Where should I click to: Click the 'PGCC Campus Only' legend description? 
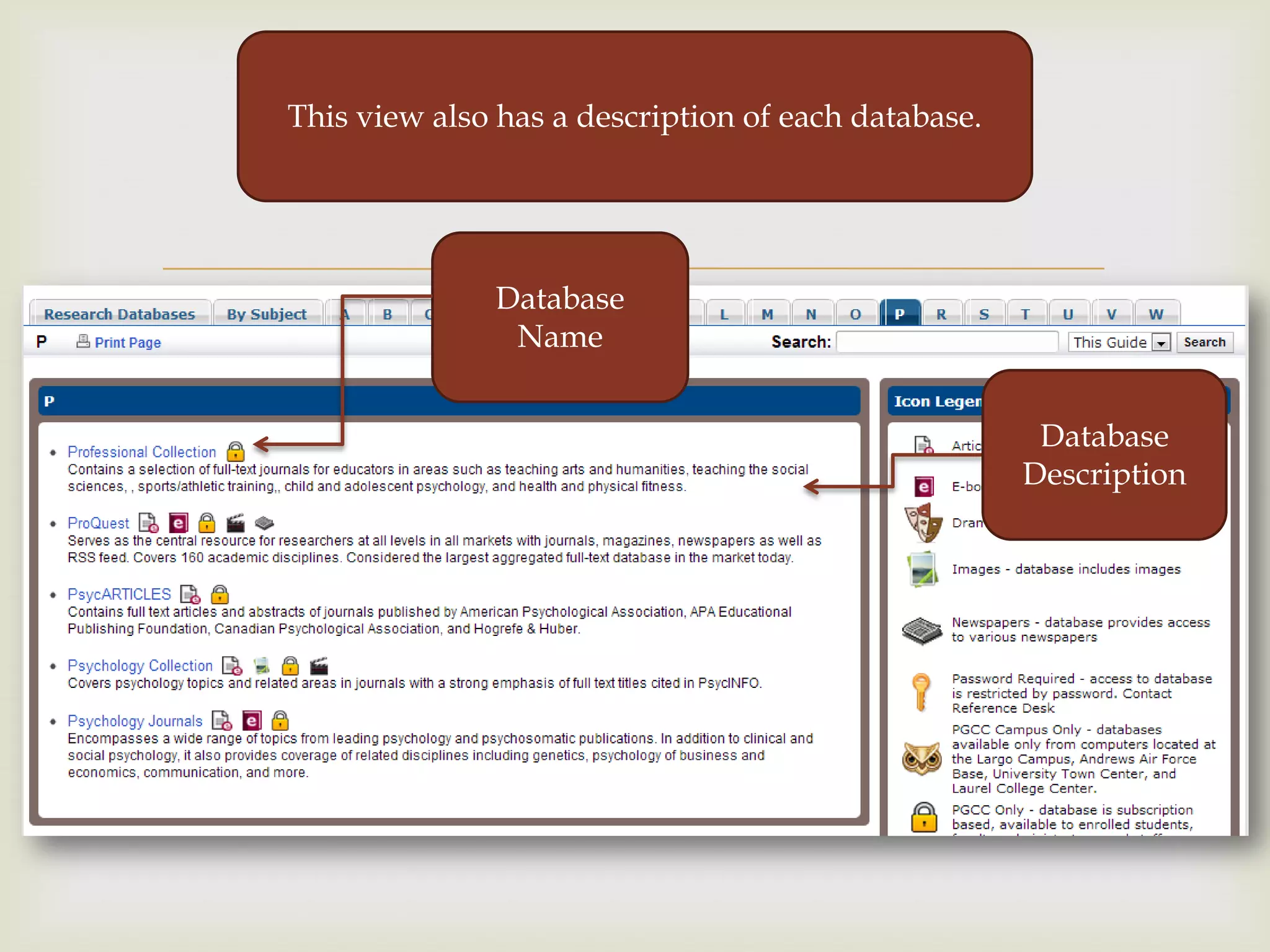point(1083,759)
